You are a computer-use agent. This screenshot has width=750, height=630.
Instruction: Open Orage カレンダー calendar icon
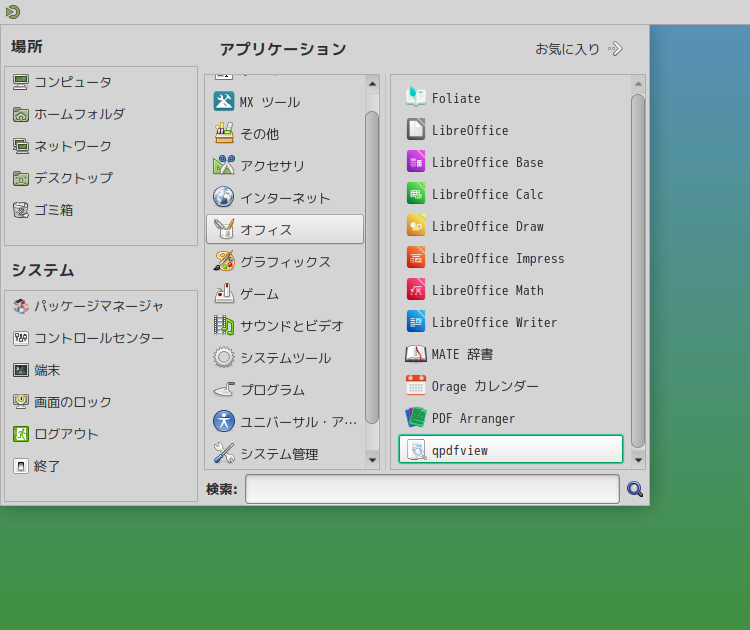point(416,386)
